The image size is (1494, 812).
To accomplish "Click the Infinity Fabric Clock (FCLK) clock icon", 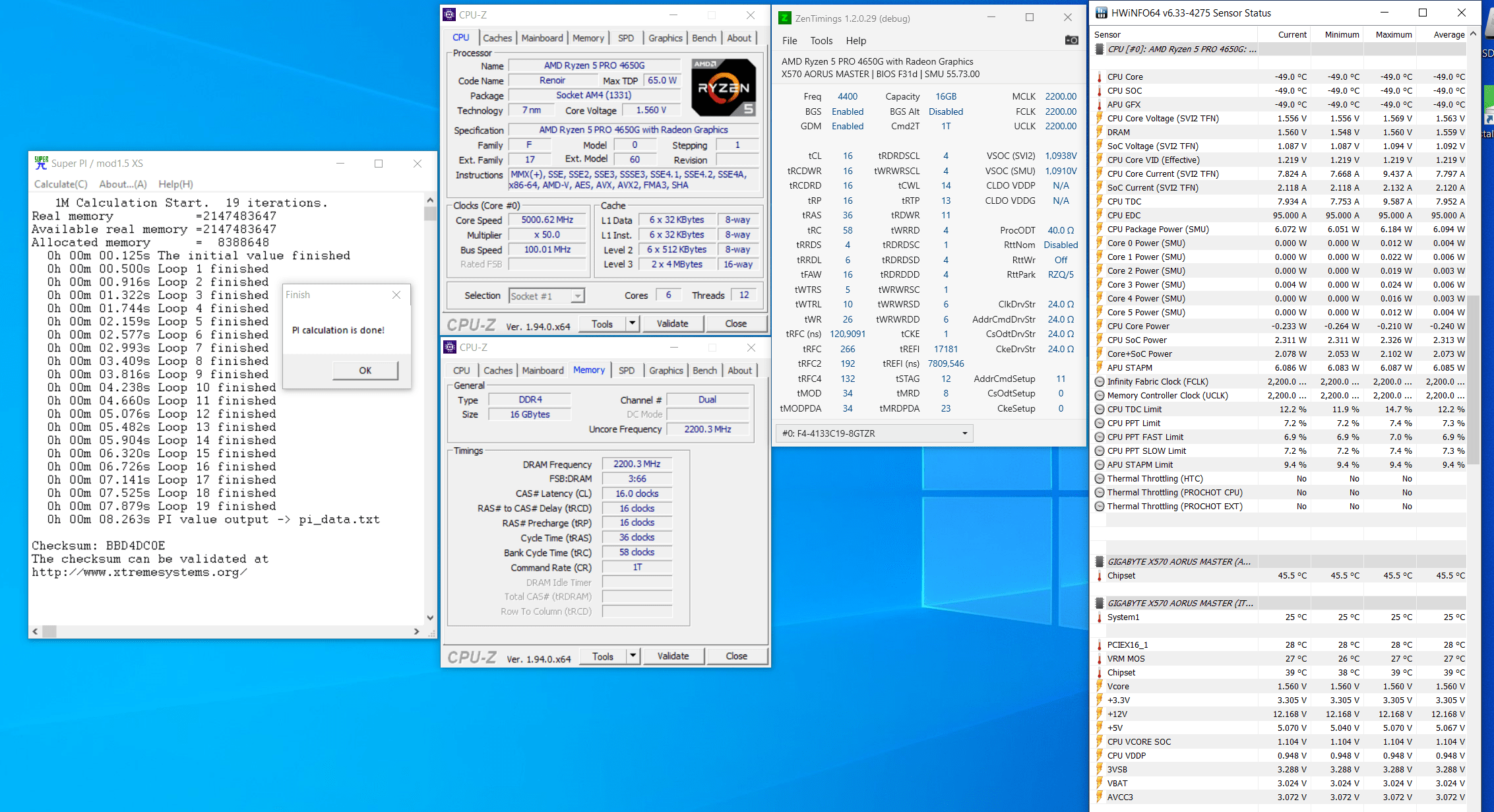I will (1100, 382).
